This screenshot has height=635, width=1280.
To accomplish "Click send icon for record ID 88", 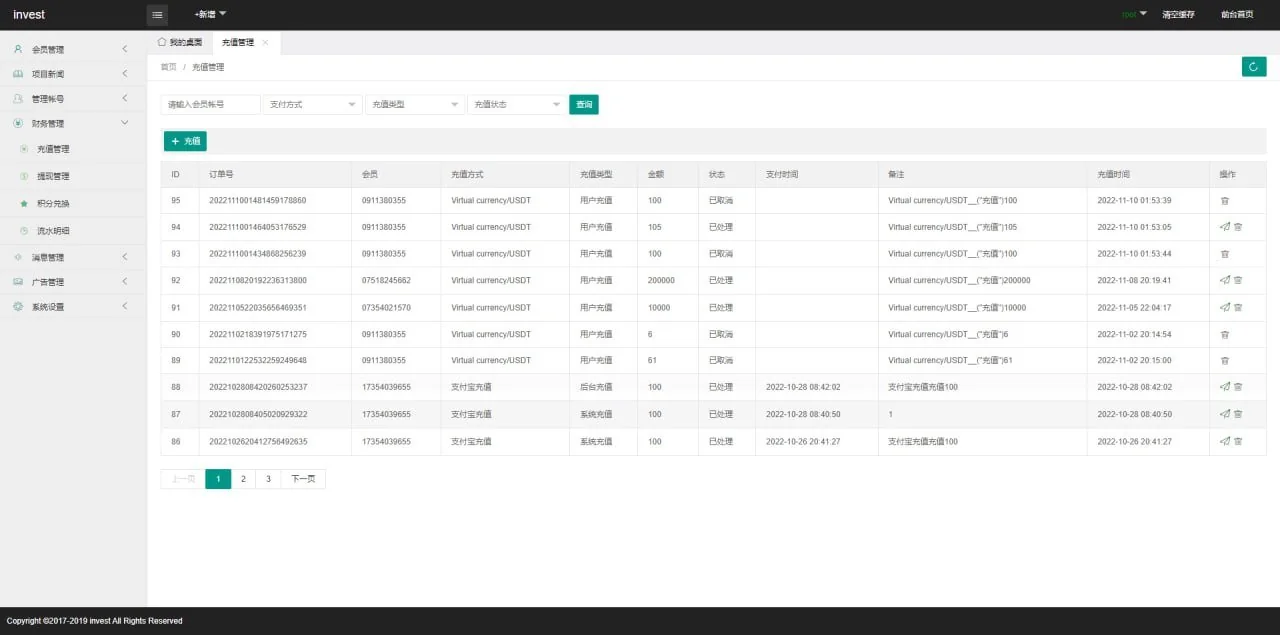I will (1225, 387).
